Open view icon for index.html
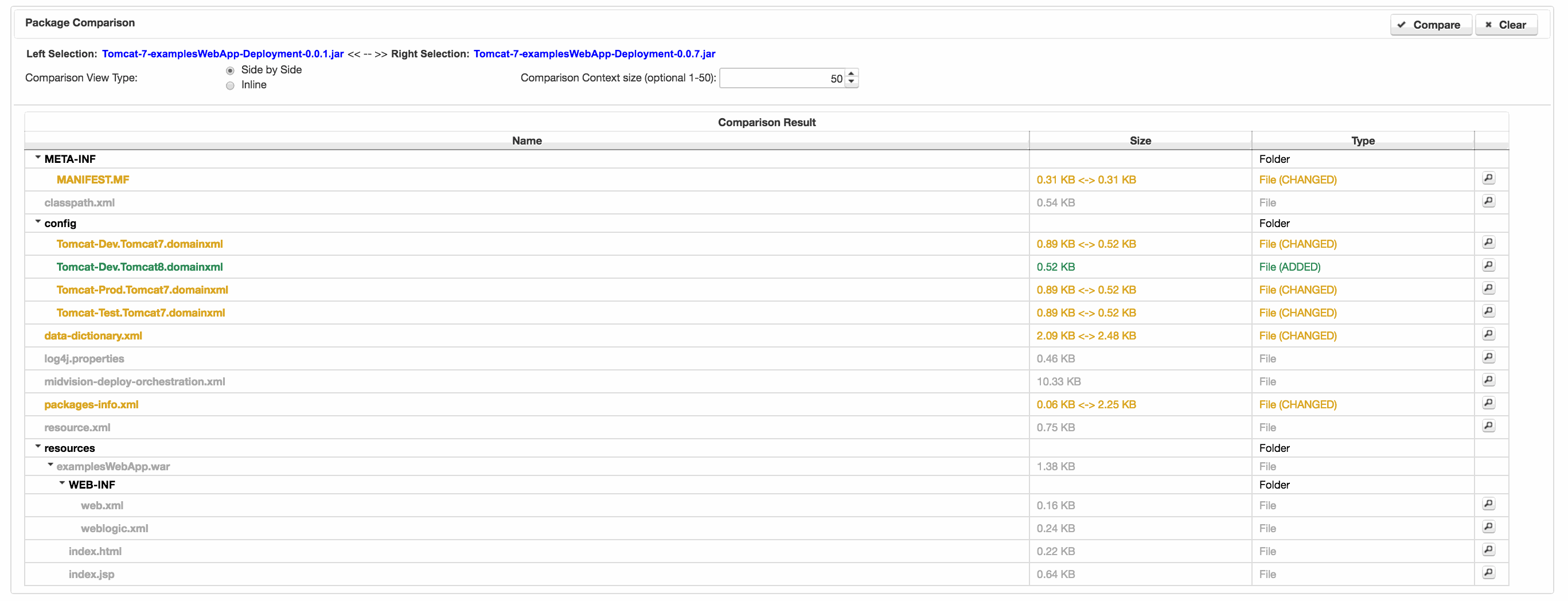Viewport: 1568px width, 601px height. click(1488, 550)
